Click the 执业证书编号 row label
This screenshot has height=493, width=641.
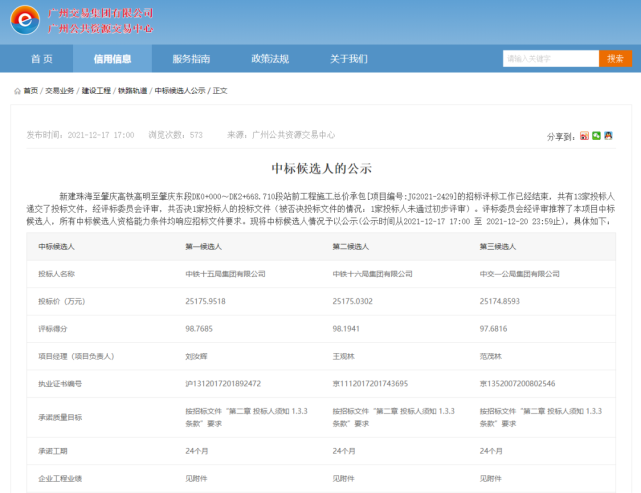(60, 384)
